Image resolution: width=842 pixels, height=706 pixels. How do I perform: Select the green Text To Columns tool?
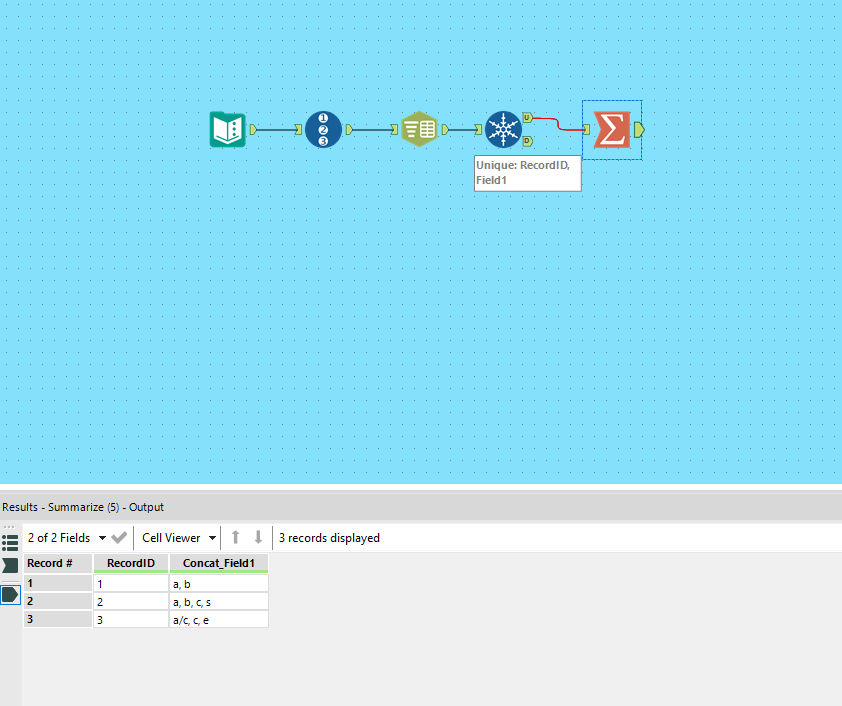coord(419,129)
